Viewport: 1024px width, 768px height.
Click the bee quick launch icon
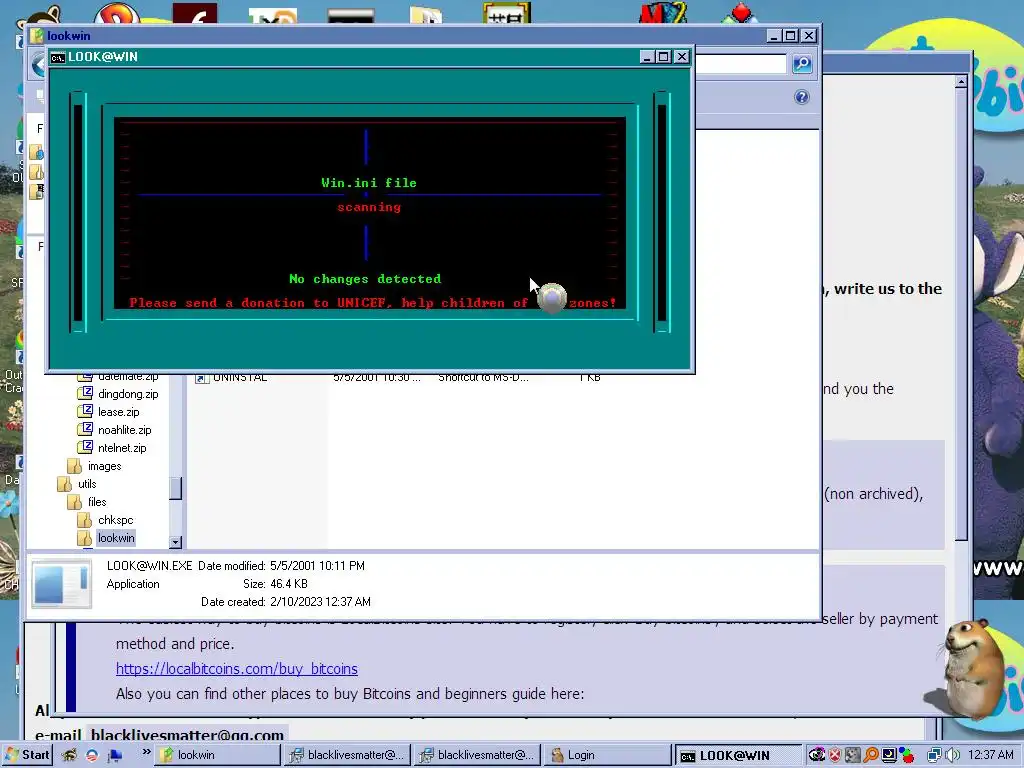(69, 755)
